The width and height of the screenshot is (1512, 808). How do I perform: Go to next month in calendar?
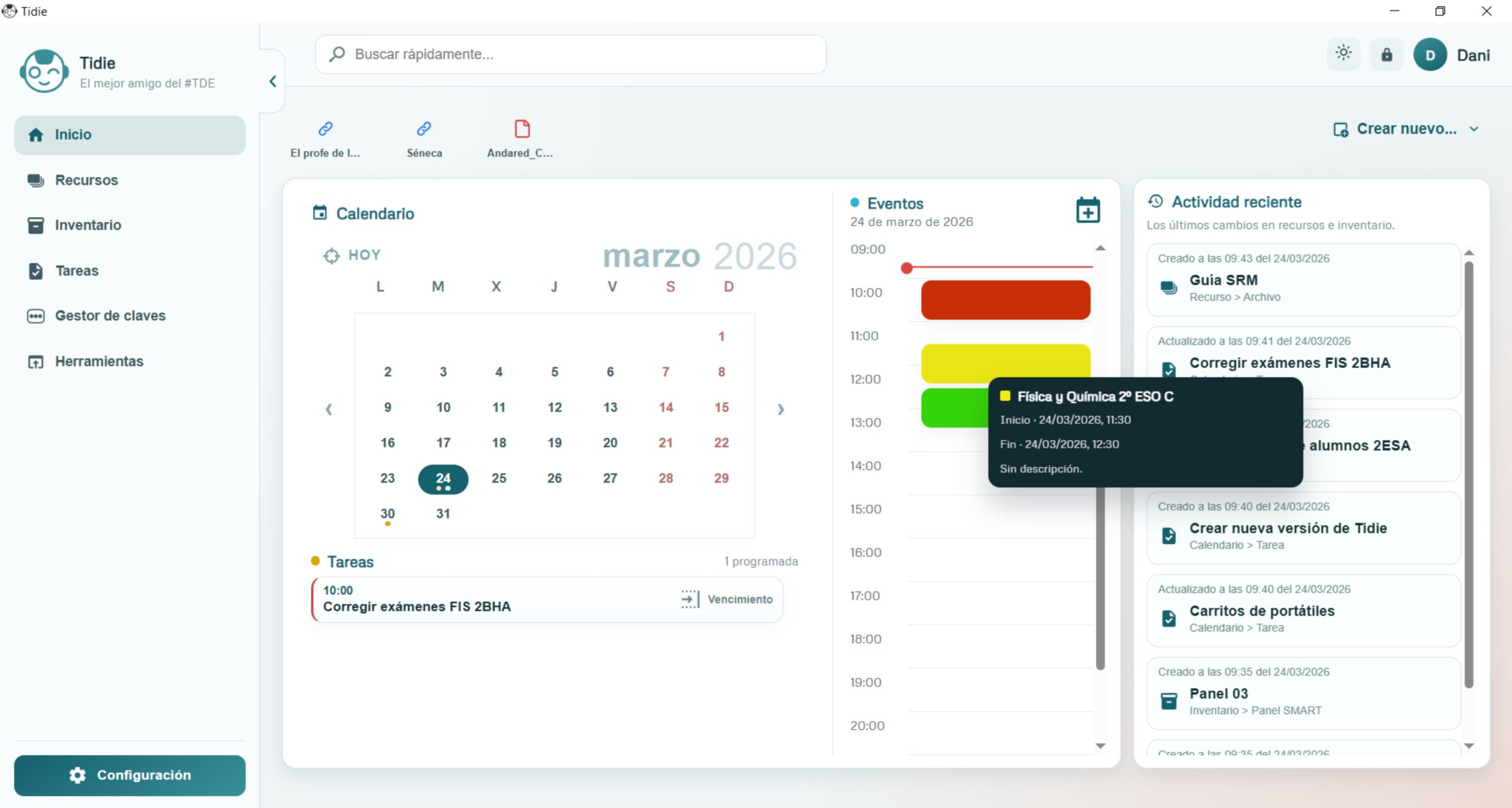pos(780,409)
